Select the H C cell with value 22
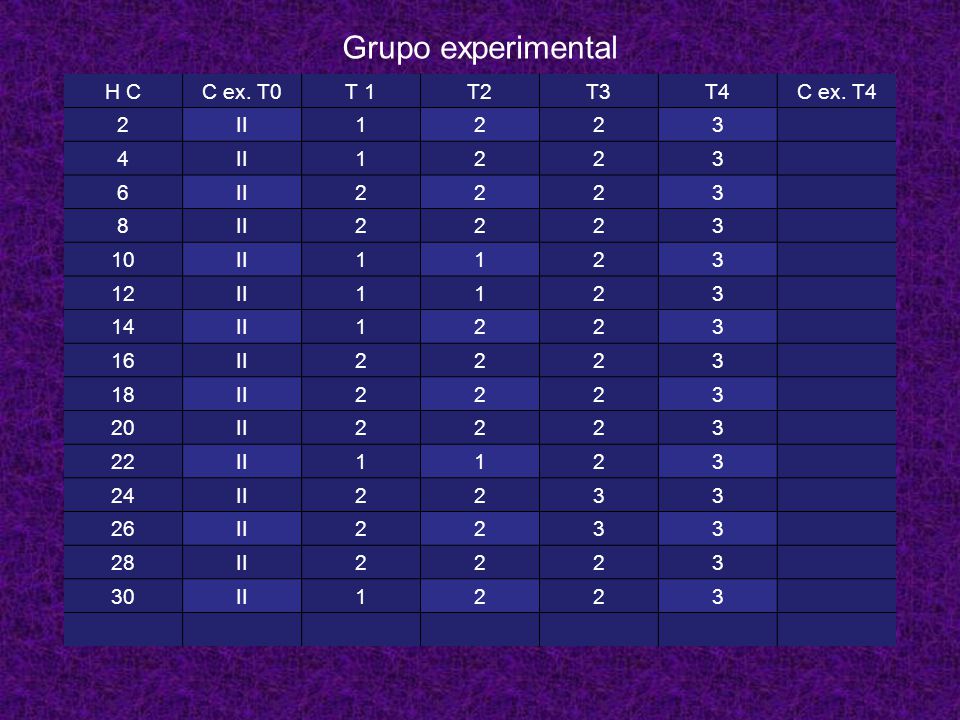The image size is (960, 720). click(123, 461)
